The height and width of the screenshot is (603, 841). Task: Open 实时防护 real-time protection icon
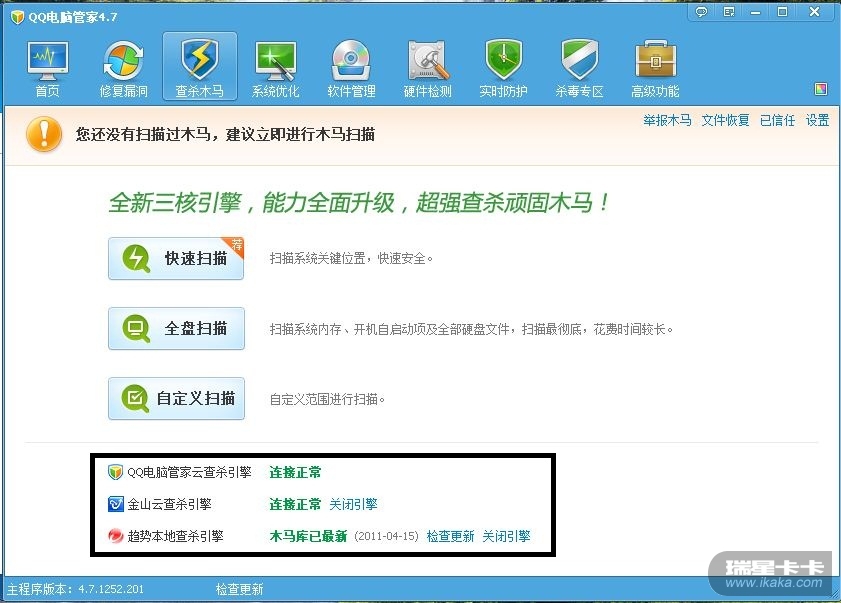503,68
